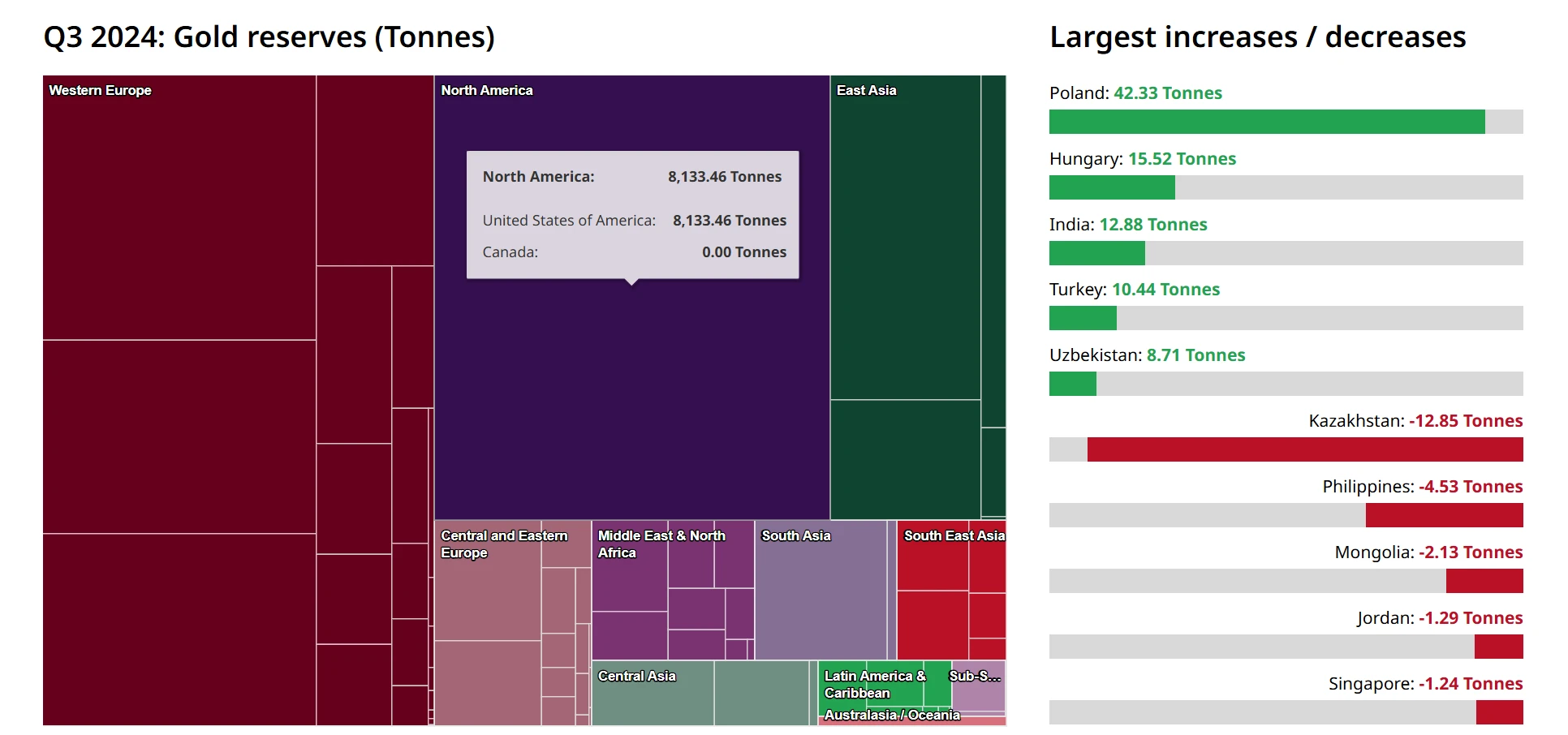Click the United States of America tooltip row

tap(634, 221)
